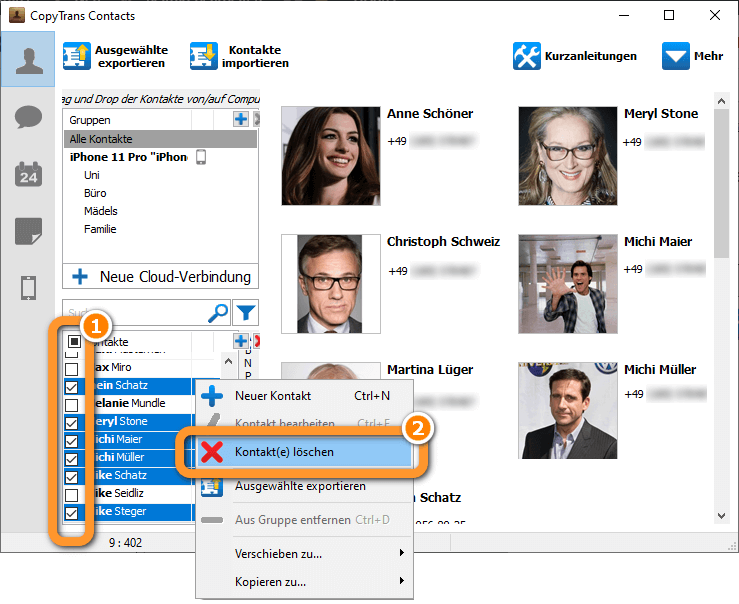Add a contact using the Kontakte header plus

(241, 341)
